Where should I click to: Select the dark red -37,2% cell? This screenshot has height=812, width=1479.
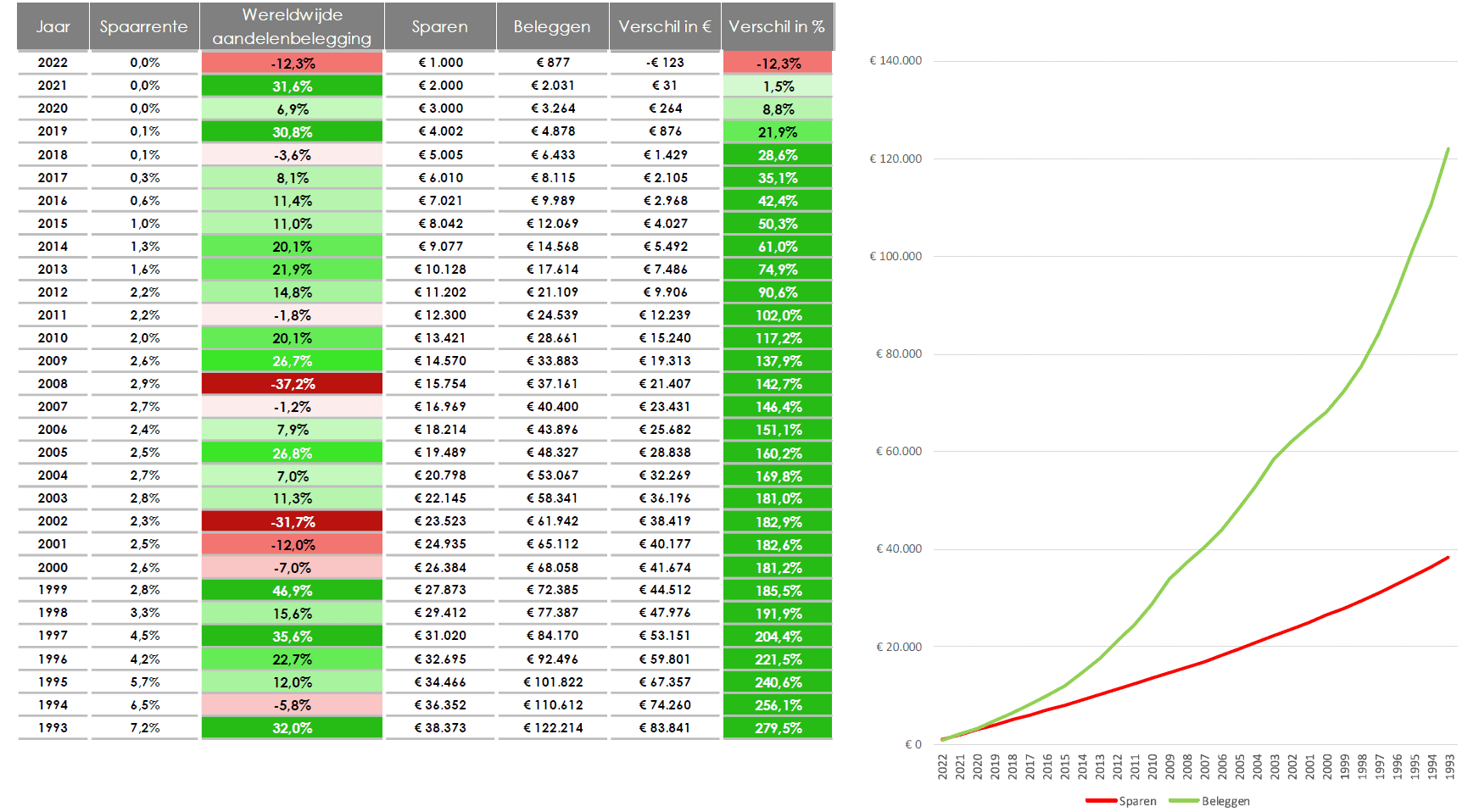click(x=292, y=384)
